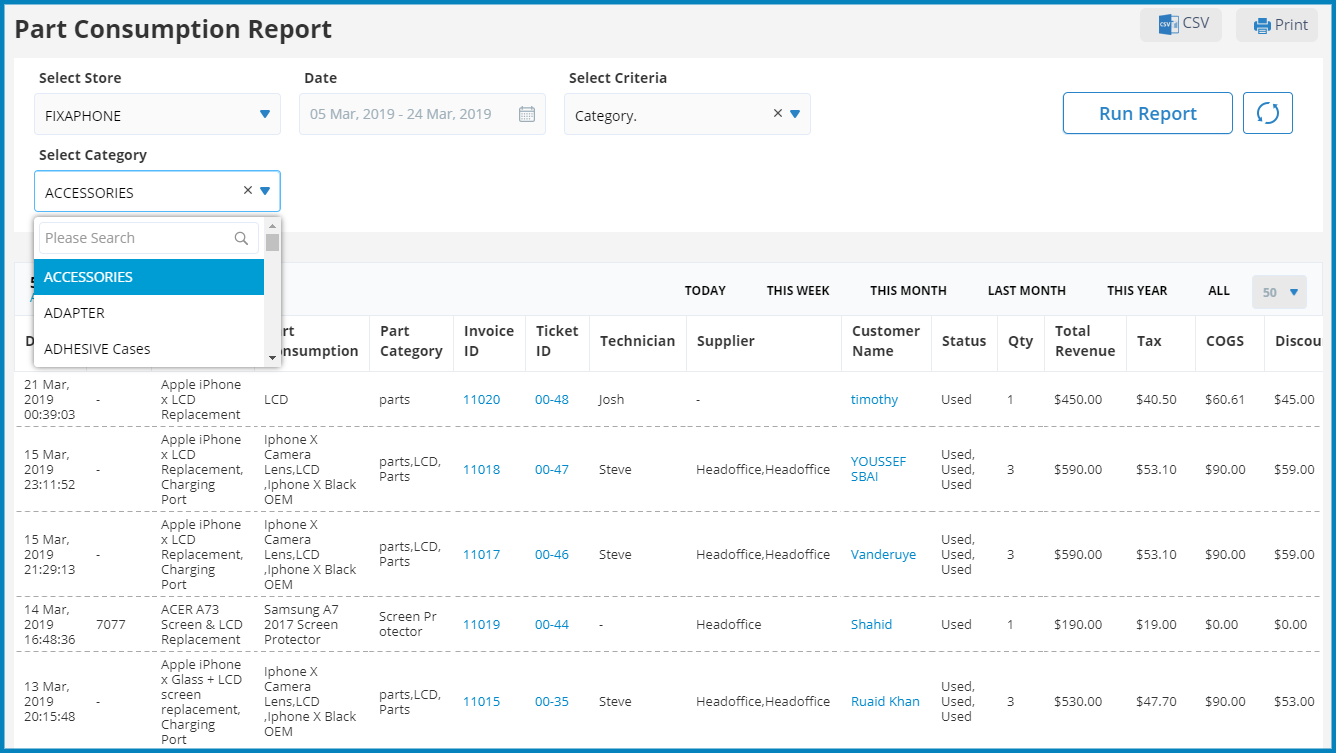Open ticket 00-48
The width and height of the screenshot is (1336, 753).
(x=552, y=399)
